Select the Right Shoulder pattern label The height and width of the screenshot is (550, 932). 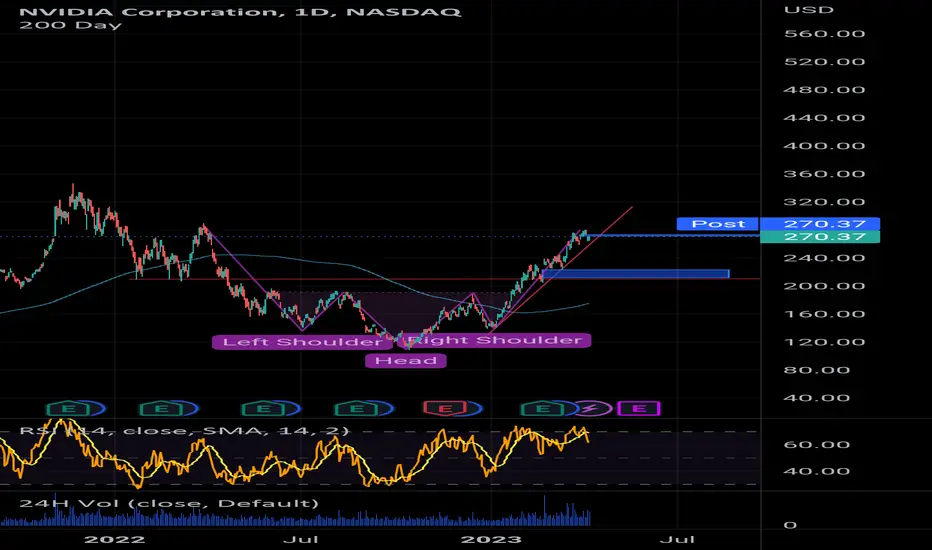pyautogui.click(x=495, y=340)
